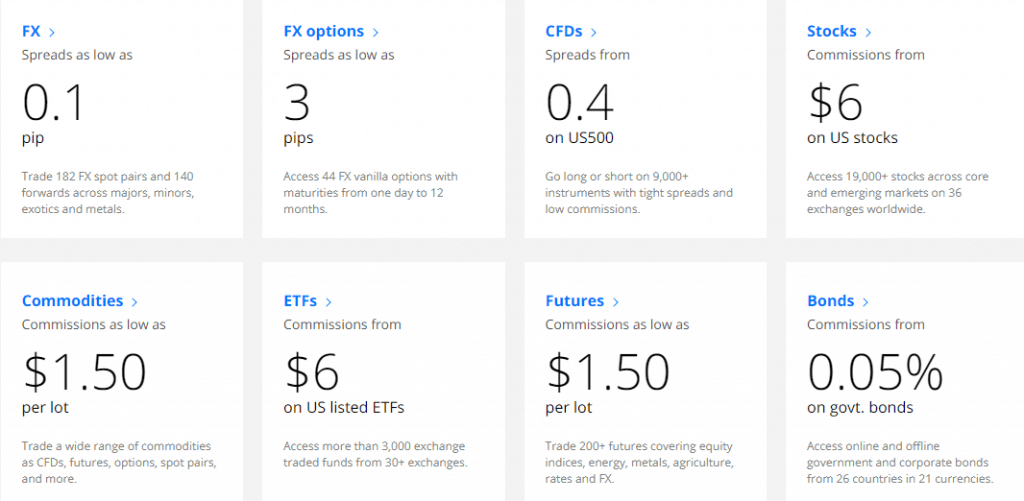The width and height of the screenshot is (1024, 501).
Task: Open the Futures heading link
Action: pos(574,300)
